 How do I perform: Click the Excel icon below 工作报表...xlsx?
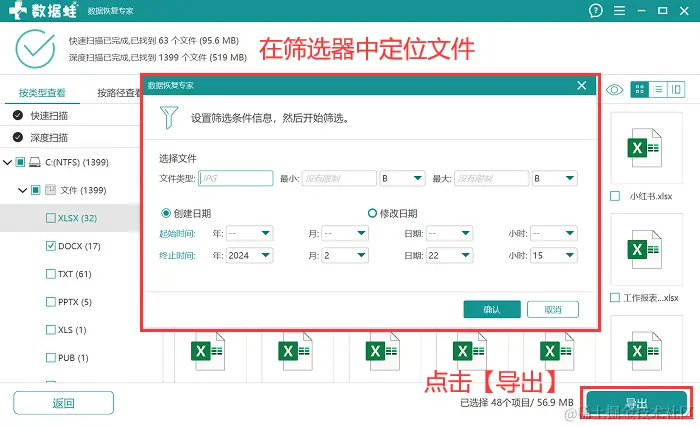[x=644, y=351]
